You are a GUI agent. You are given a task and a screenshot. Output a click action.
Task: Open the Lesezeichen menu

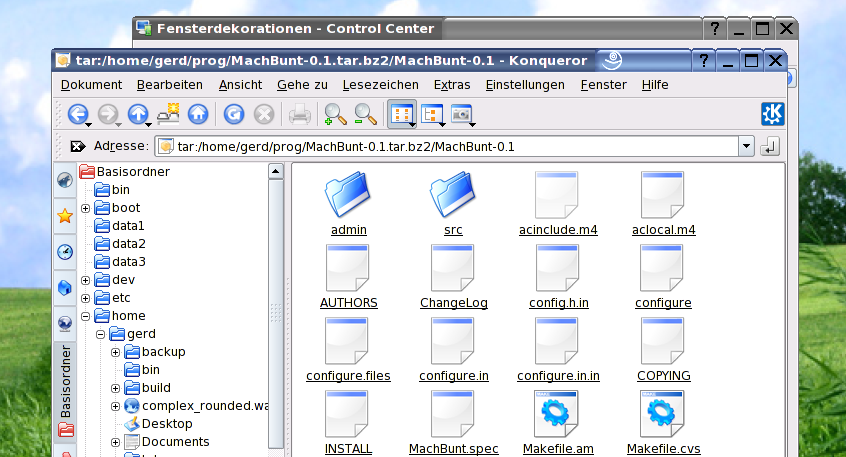click(380, 85)
